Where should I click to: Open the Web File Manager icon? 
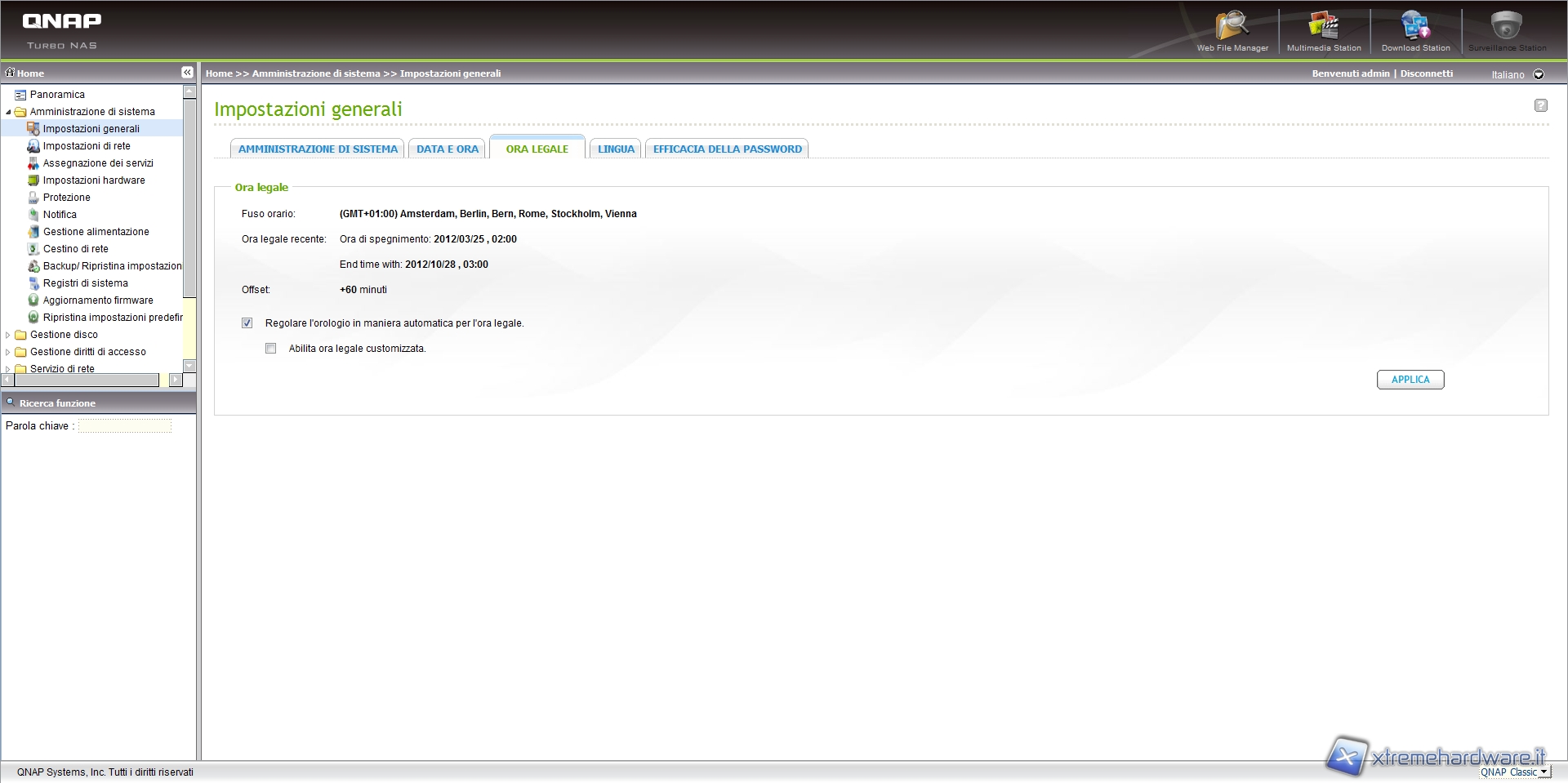(x=1232, y=27)
